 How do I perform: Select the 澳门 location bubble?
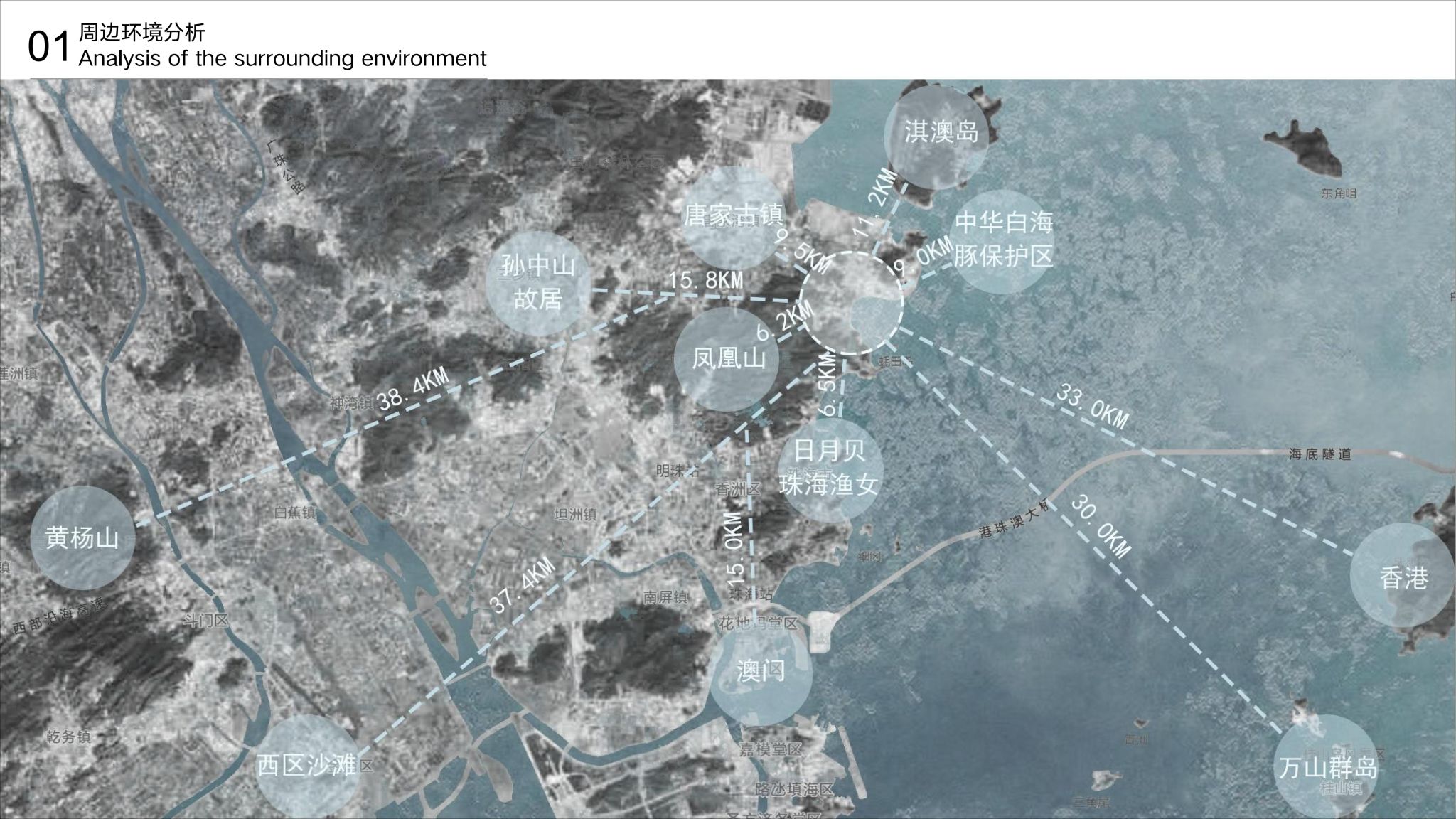[x=761, y=673]
